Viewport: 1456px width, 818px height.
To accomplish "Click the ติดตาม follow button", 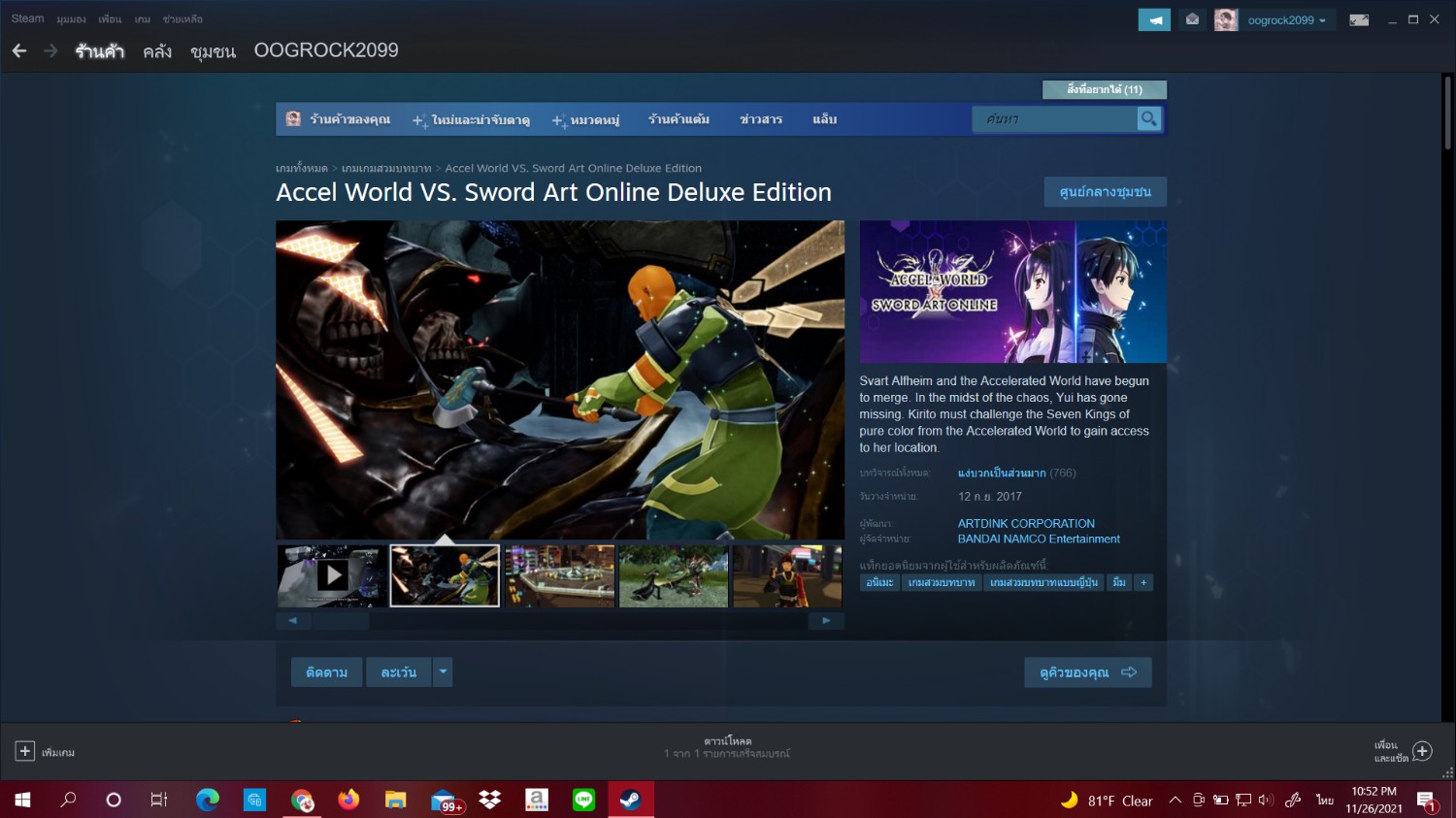I will tap(326, 671).
